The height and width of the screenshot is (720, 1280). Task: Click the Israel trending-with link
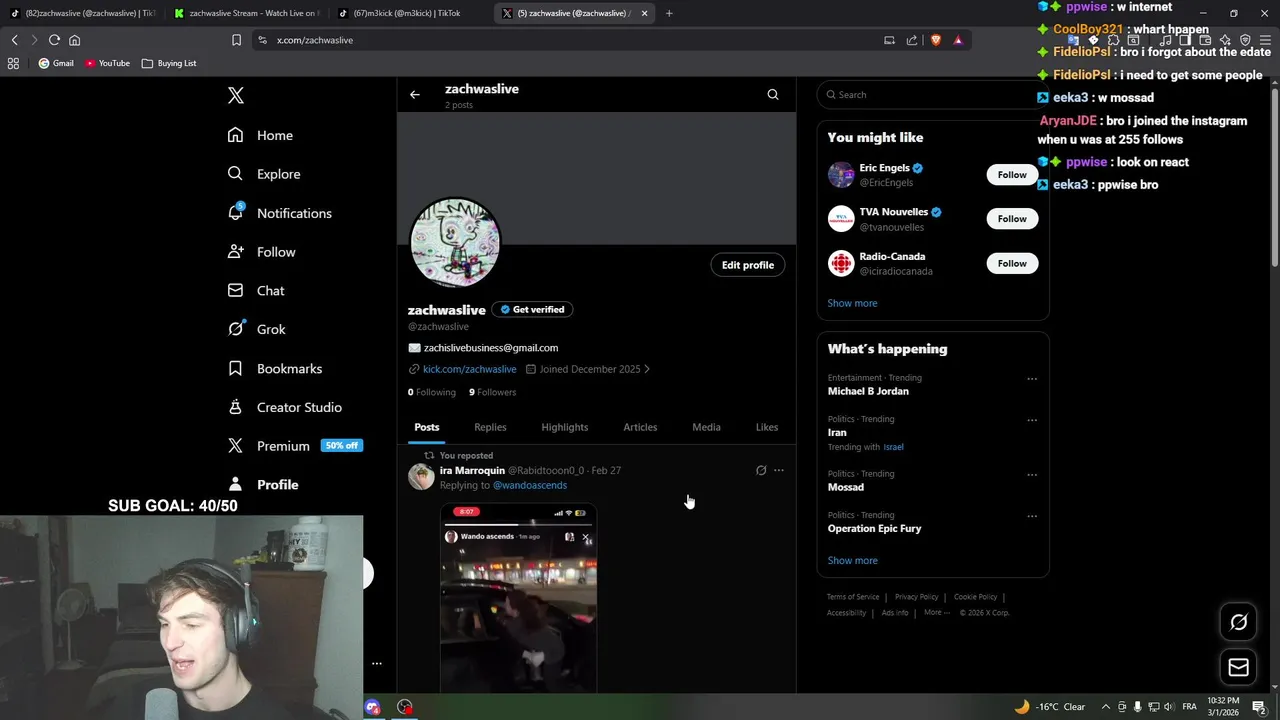[x=893, y=447]
